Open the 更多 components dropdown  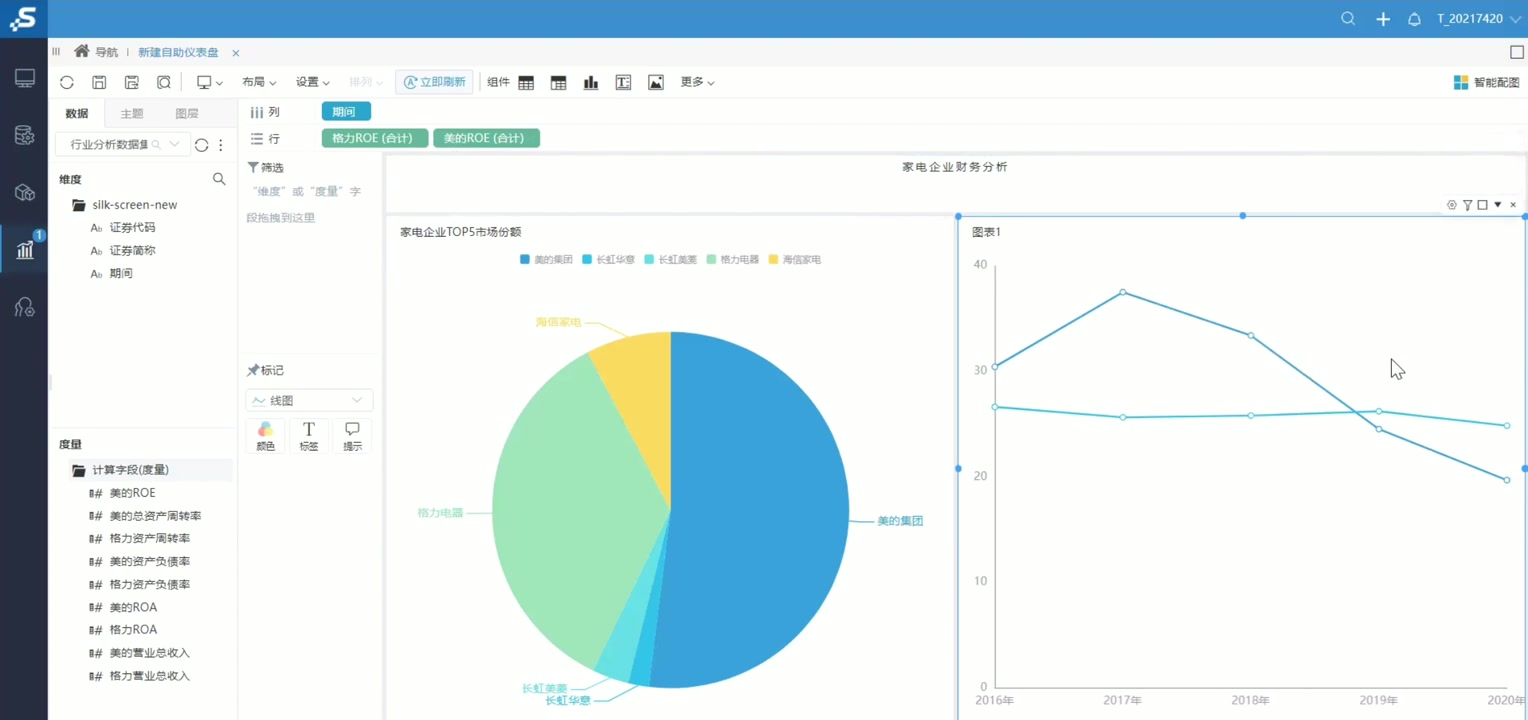pos(697,82)
